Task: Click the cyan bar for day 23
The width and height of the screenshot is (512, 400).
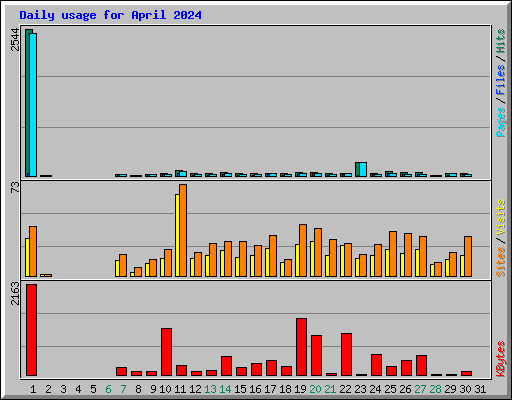Action: 363,170
